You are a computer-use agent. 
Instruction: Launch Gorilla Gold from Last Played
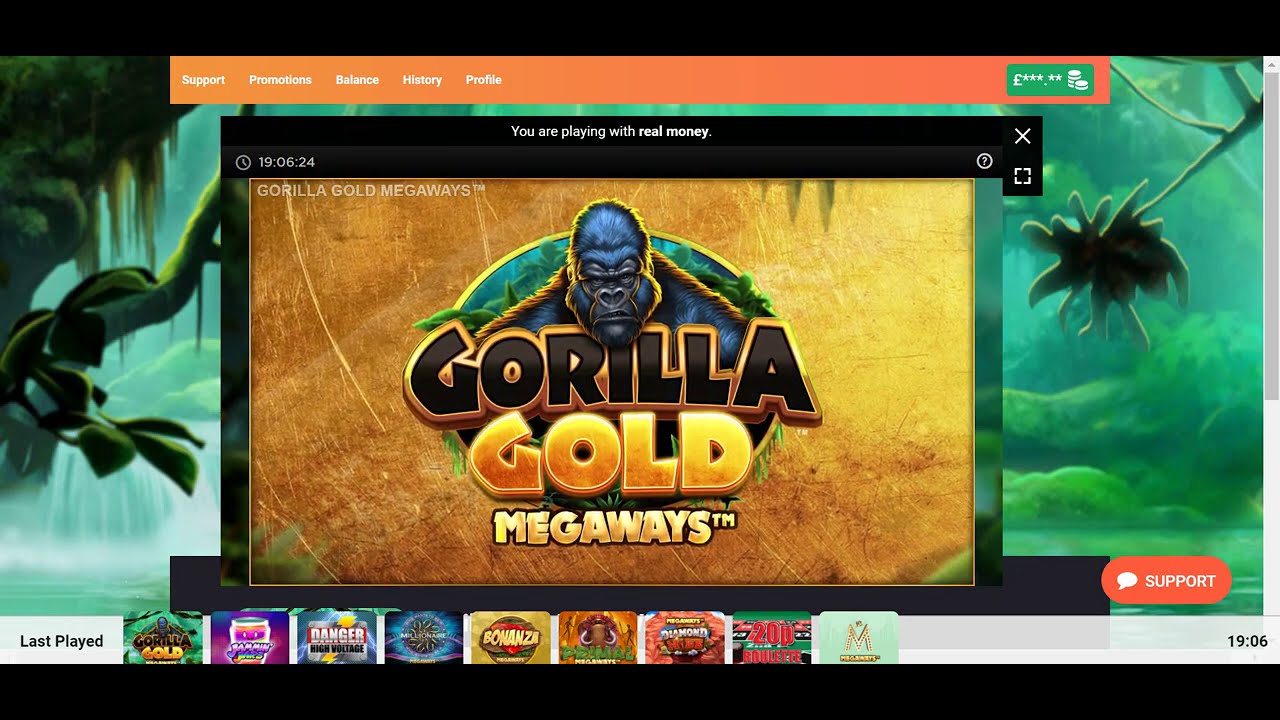(163, 638)
